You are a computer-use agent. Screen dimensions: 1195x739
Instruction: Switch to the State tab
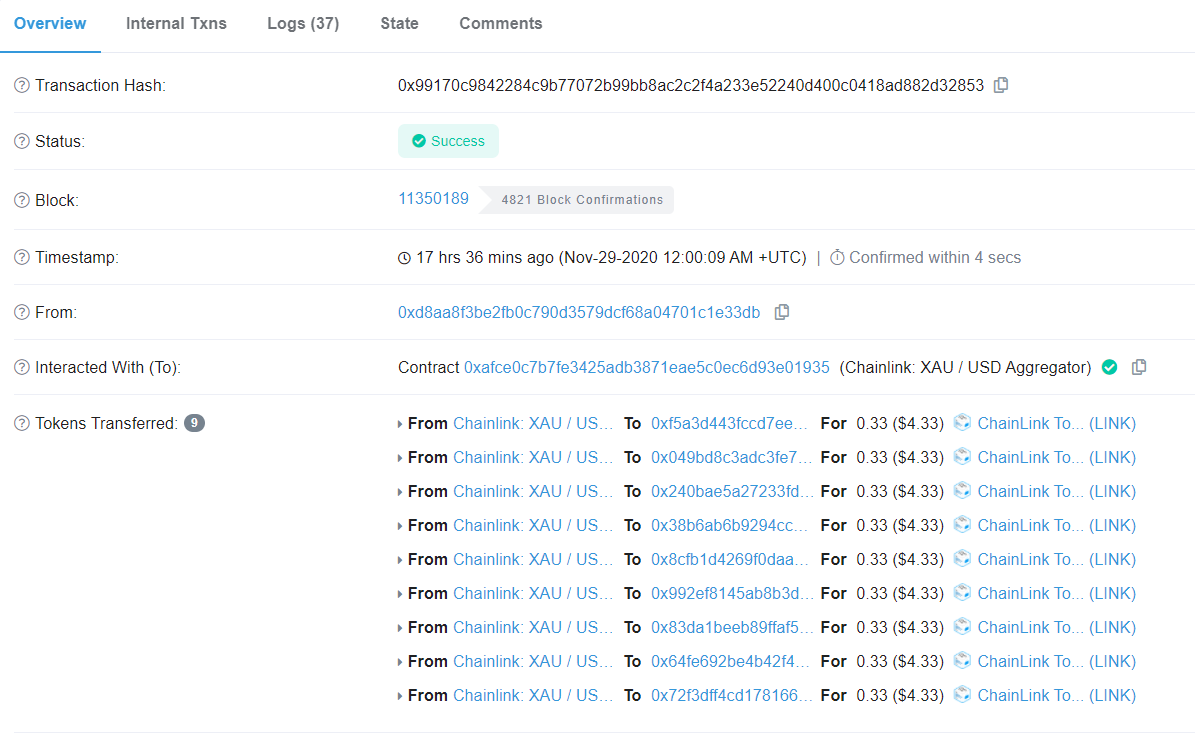(399, 24)
